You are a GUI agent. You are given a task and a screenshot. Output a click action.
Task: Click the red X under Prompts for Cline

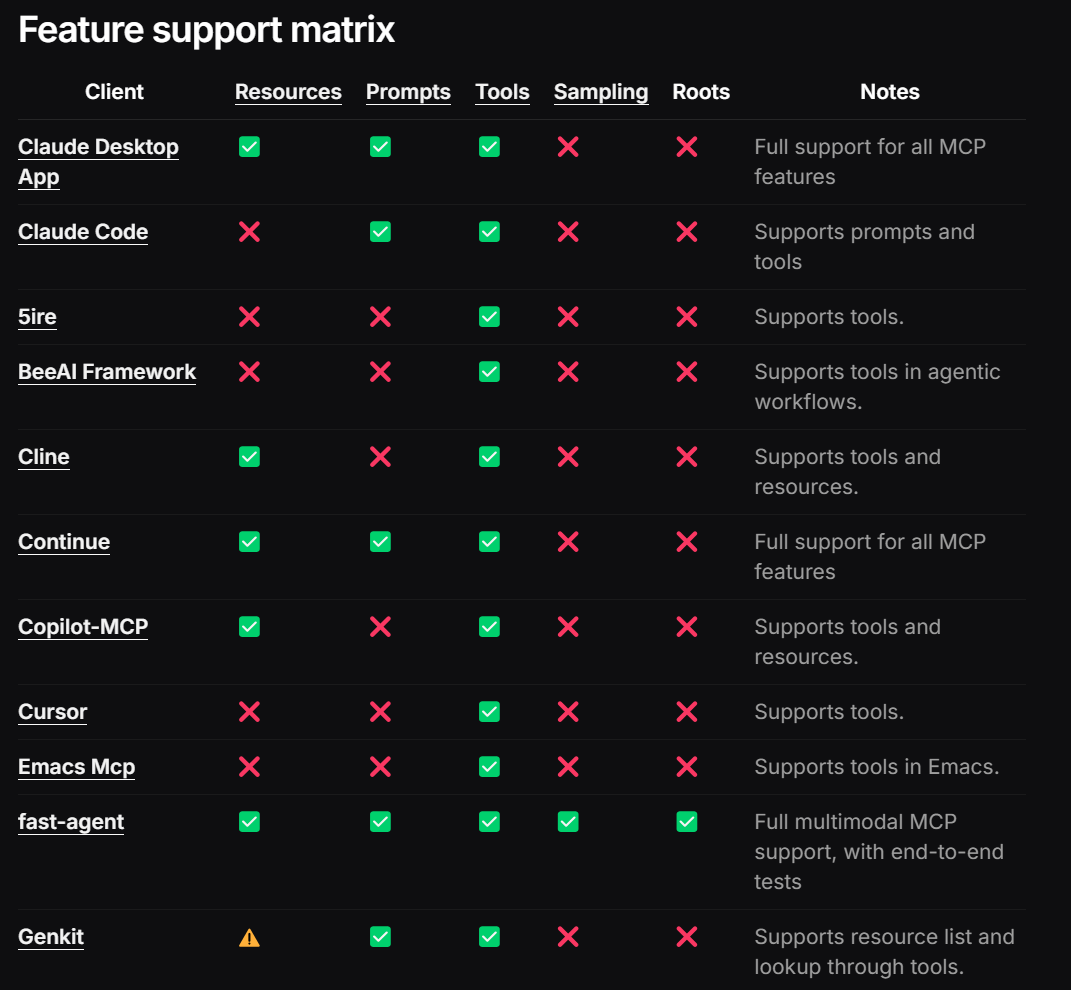pyautogui.click(x=380, y=456)
